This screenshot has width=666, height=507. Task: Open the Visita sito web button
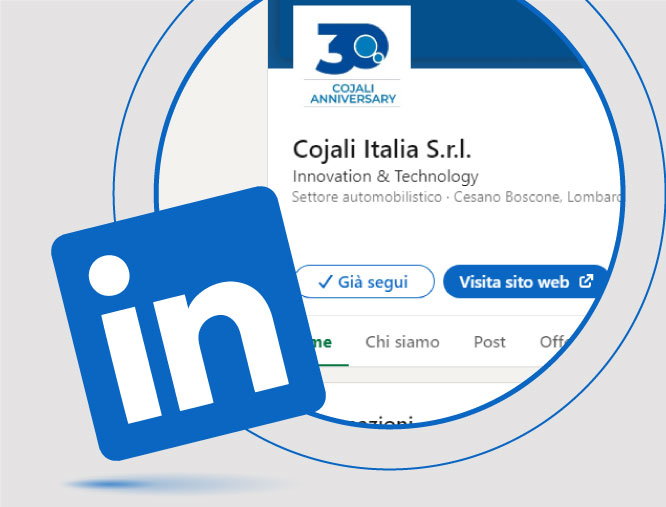[526, 282]
